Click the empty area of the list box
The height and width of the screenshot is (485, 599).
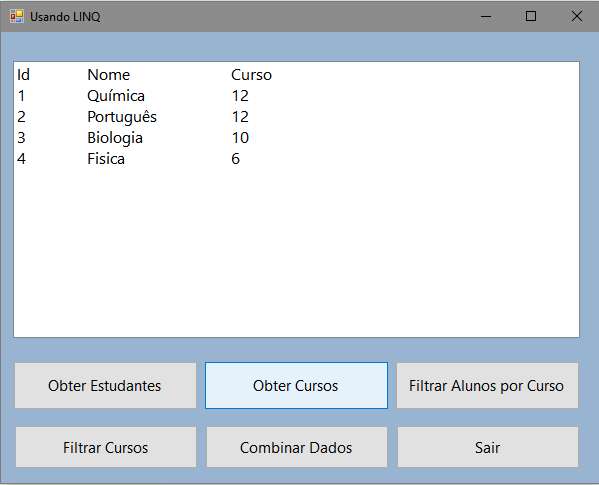[x=296, y=252]
